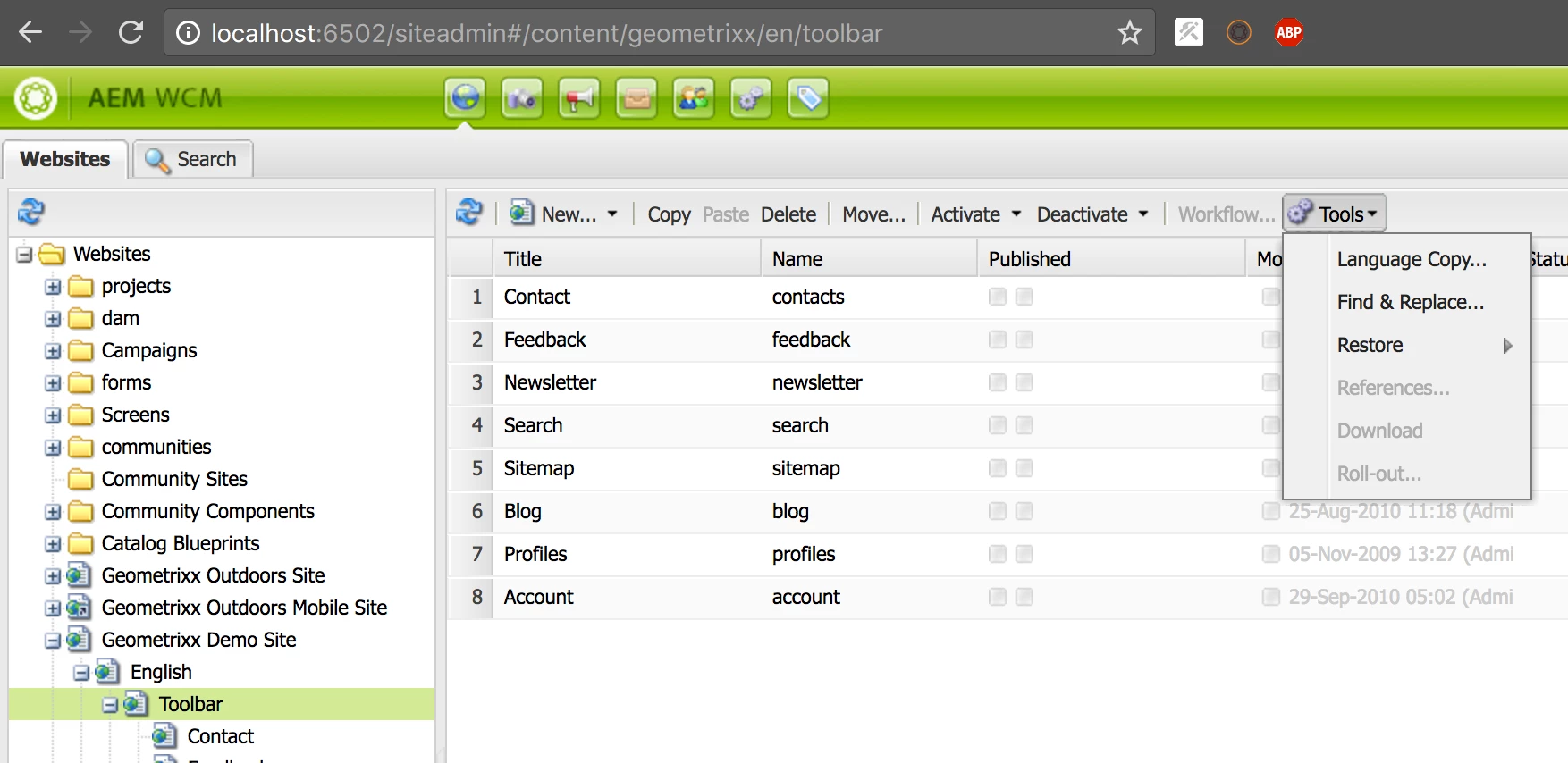Click the Delete button
Viewport: 1568px width, 763px height.
(x=788, y=214)
